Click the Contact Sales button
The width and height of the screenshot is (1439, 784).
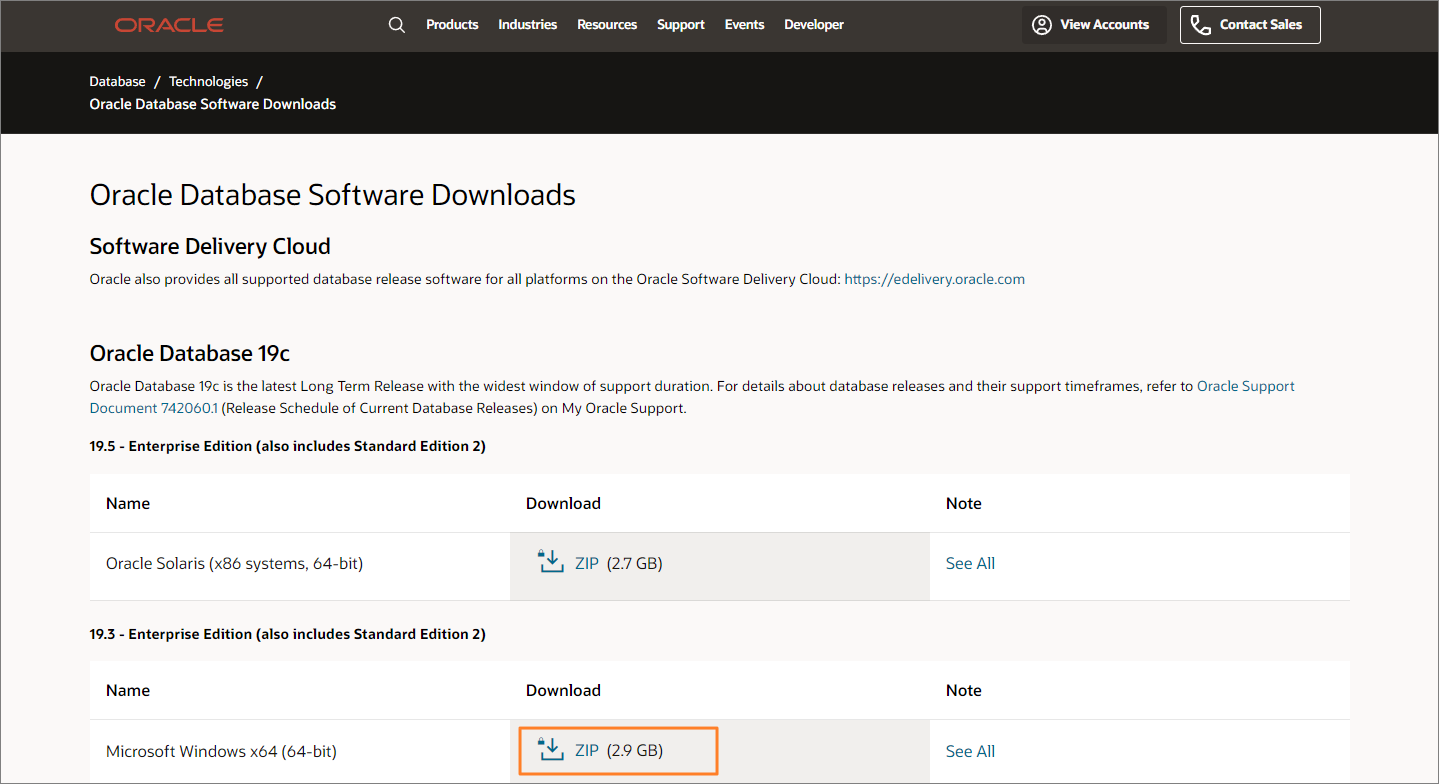coord(1250,25)
